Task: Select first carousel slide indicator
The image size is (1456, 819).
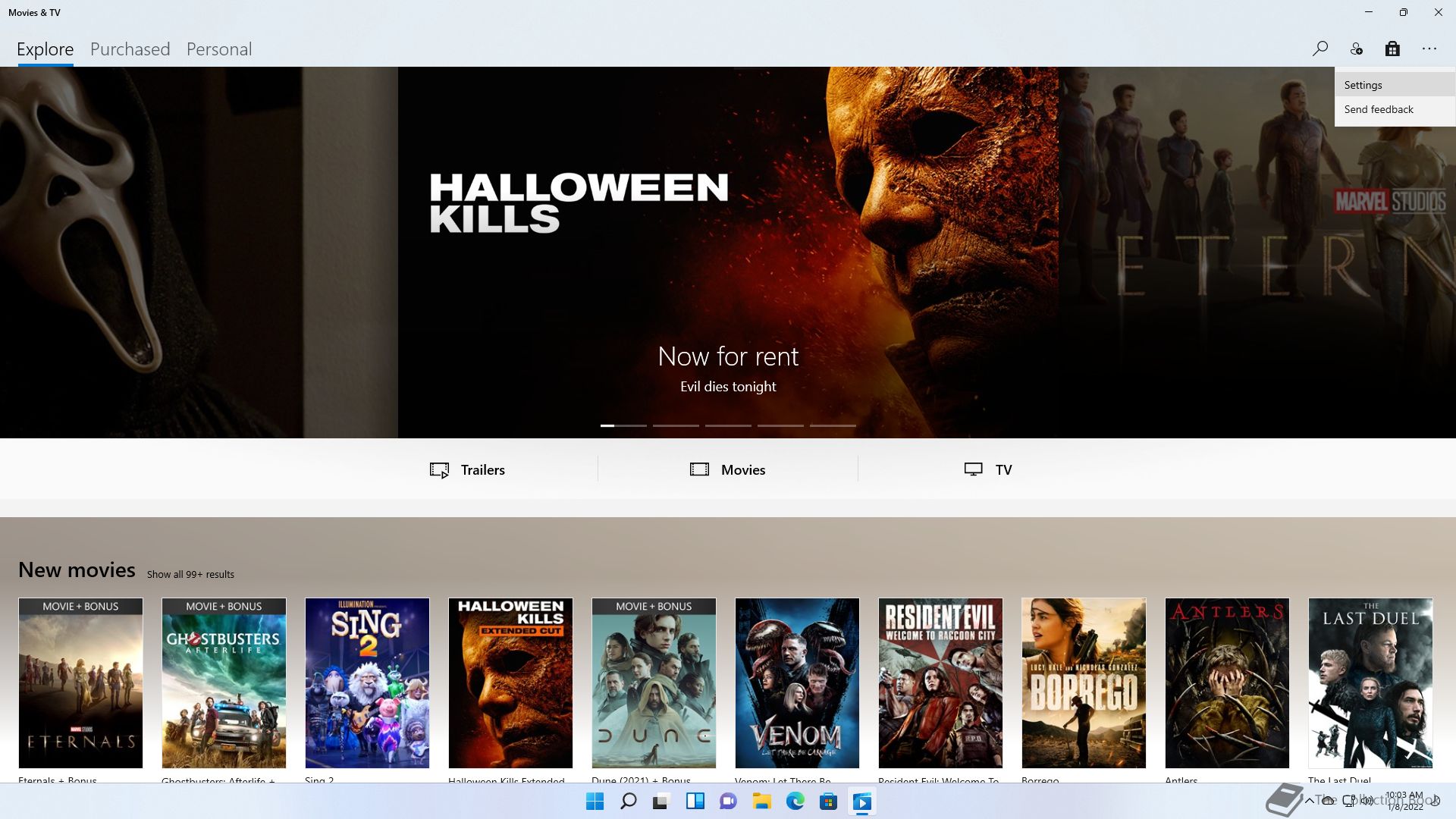Action: point(623,425)
